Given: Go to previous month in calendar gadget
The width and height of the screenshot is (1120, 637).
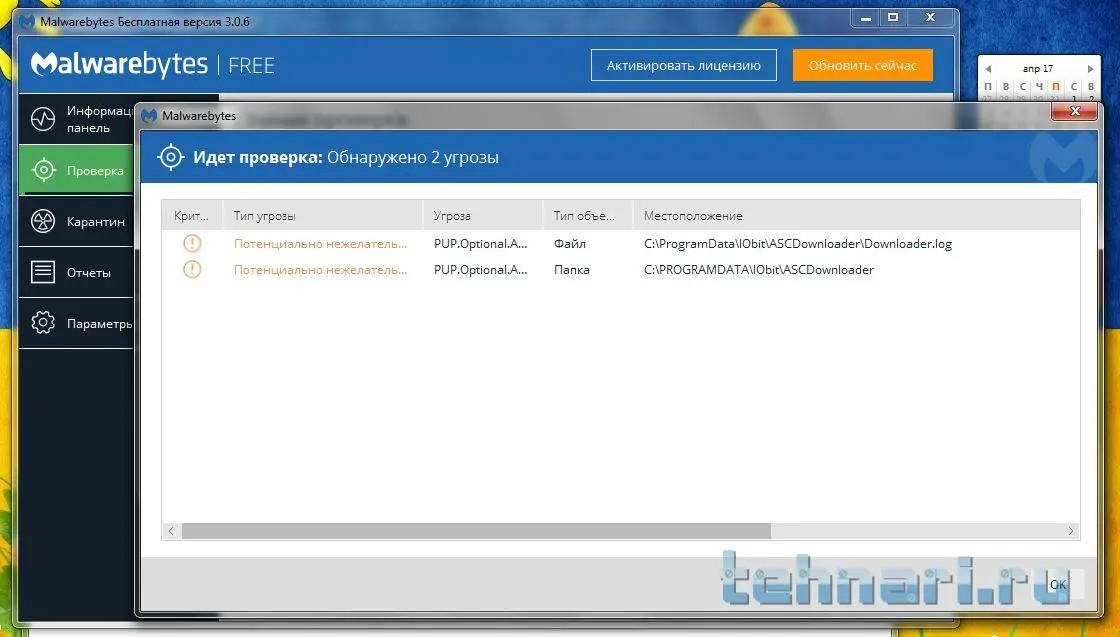Looking at the screenshot, I should point(988,69).
